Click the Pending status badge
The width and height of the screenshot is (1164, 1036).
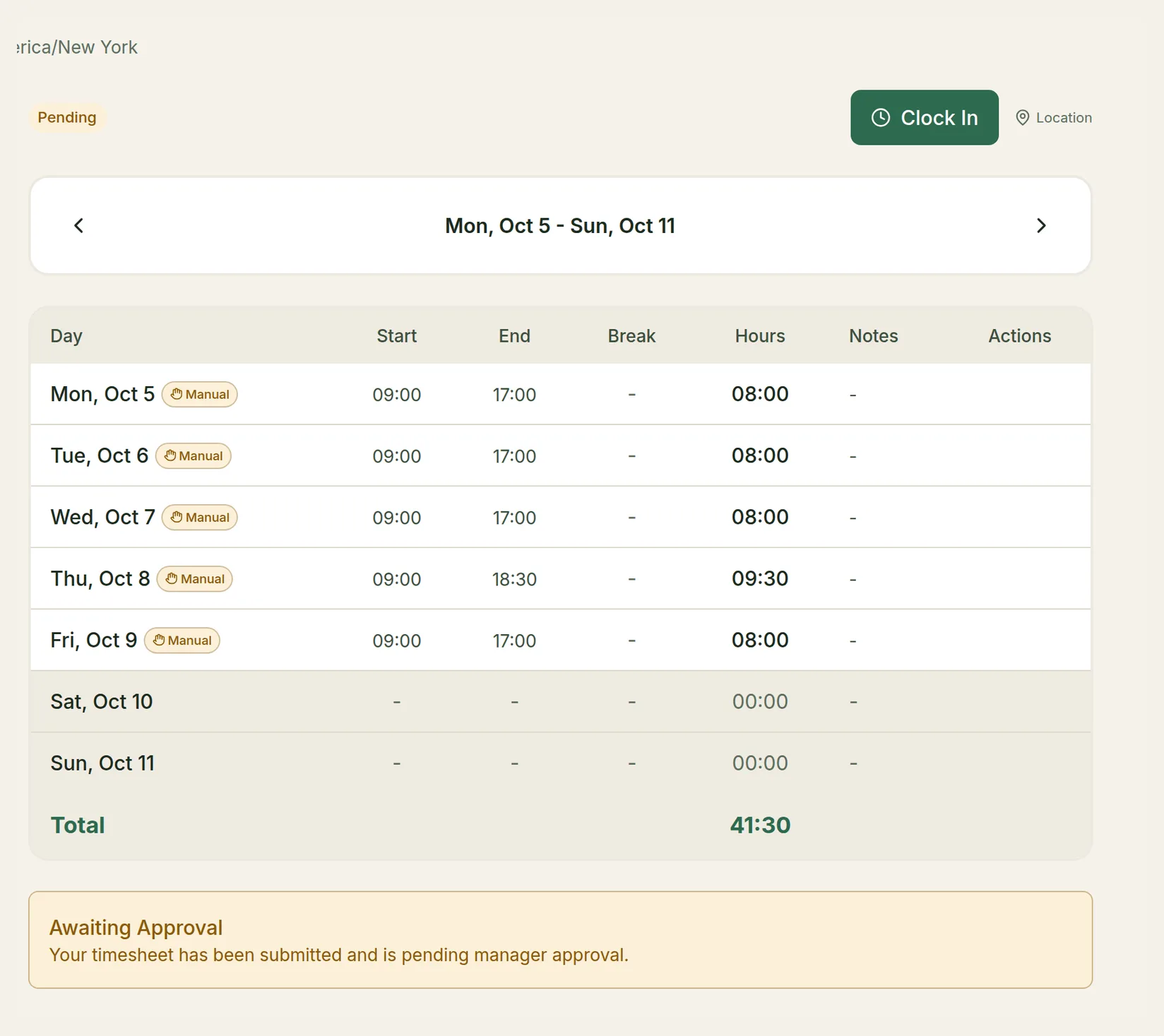click(x=67, y=117)
